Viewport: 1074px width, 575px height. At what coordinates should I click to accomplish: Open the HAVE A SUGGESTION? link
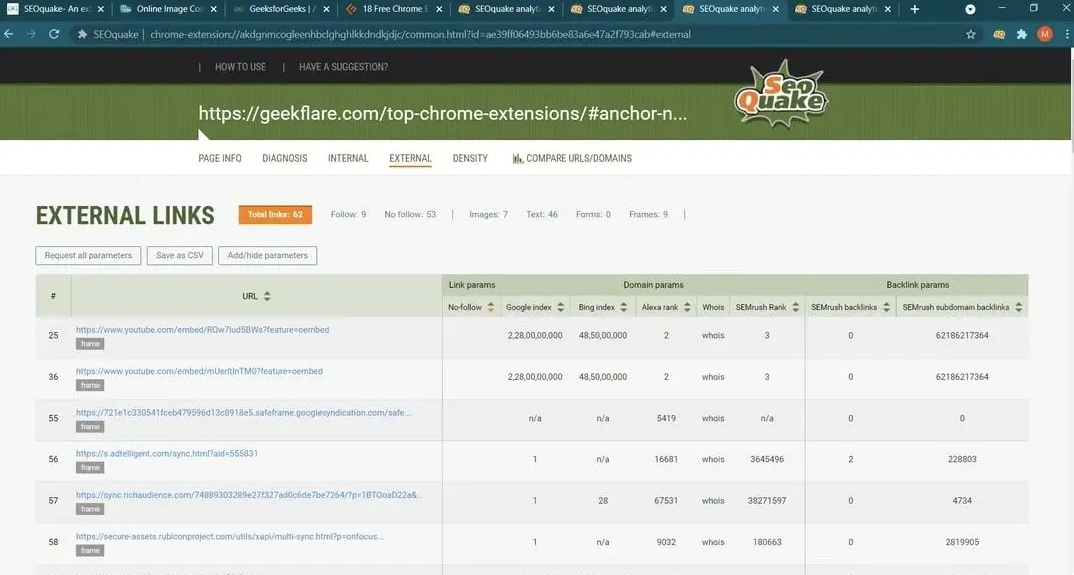(343, 67)
